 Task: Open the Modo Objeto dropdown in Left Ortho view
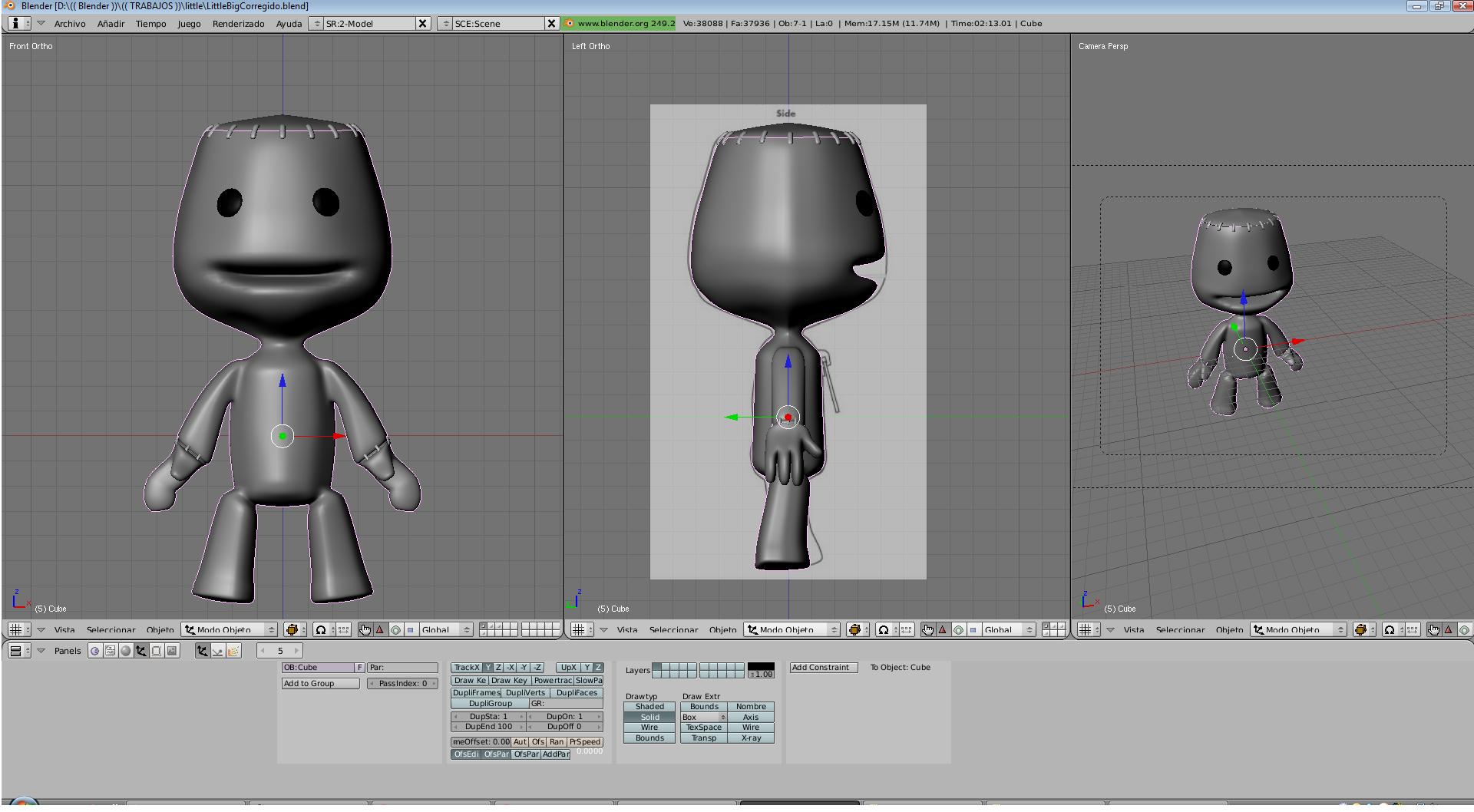point(792,629)
